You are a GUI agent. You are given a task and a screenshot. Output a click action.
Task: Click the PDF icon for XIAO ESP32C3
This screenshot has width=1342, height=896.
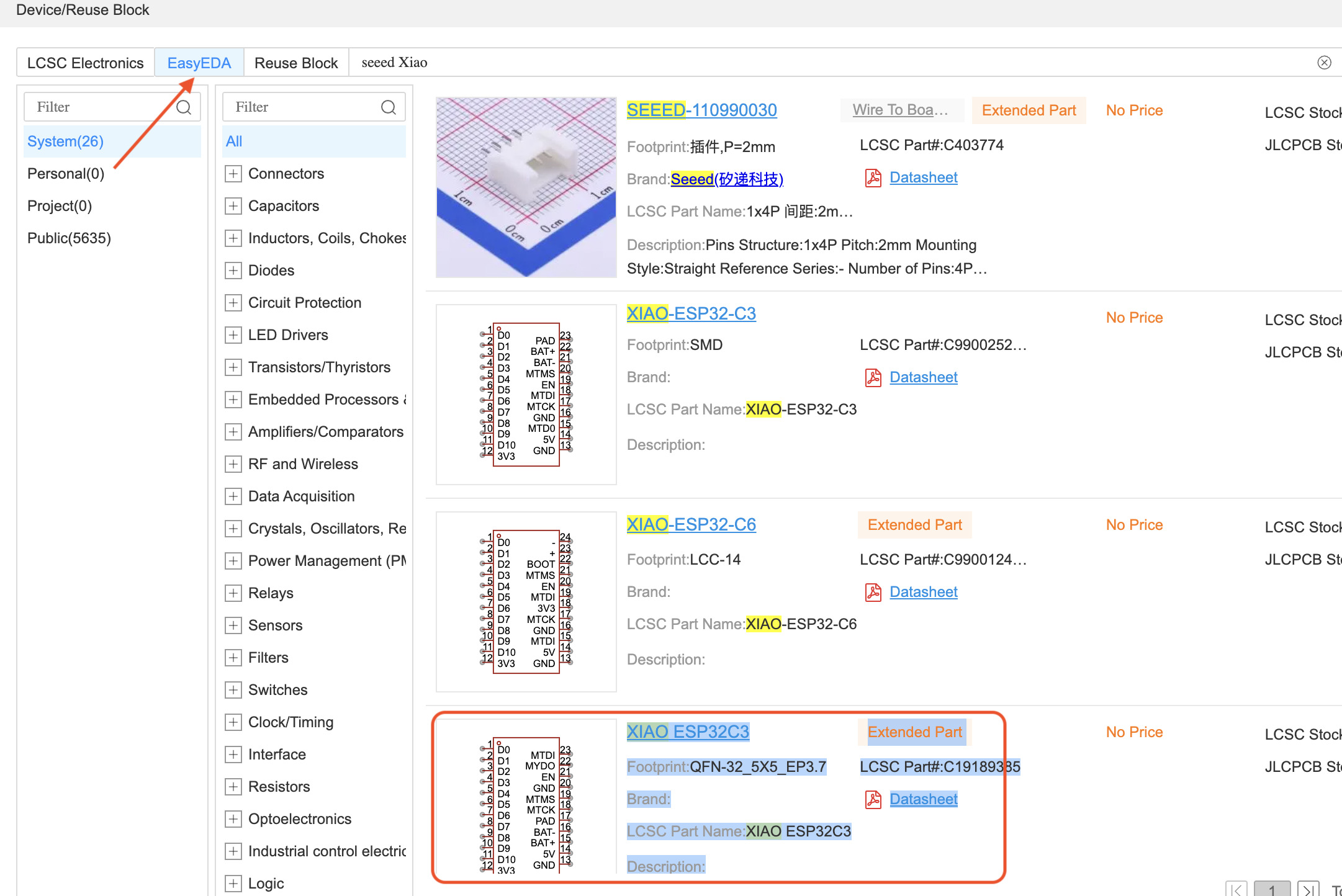click(x=873, y=800)
